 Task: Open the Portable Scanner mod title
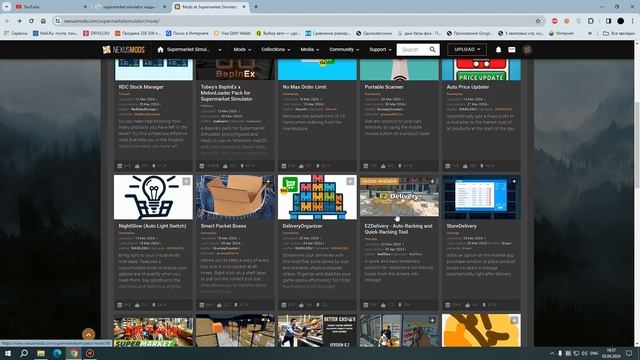coord(384,87)
